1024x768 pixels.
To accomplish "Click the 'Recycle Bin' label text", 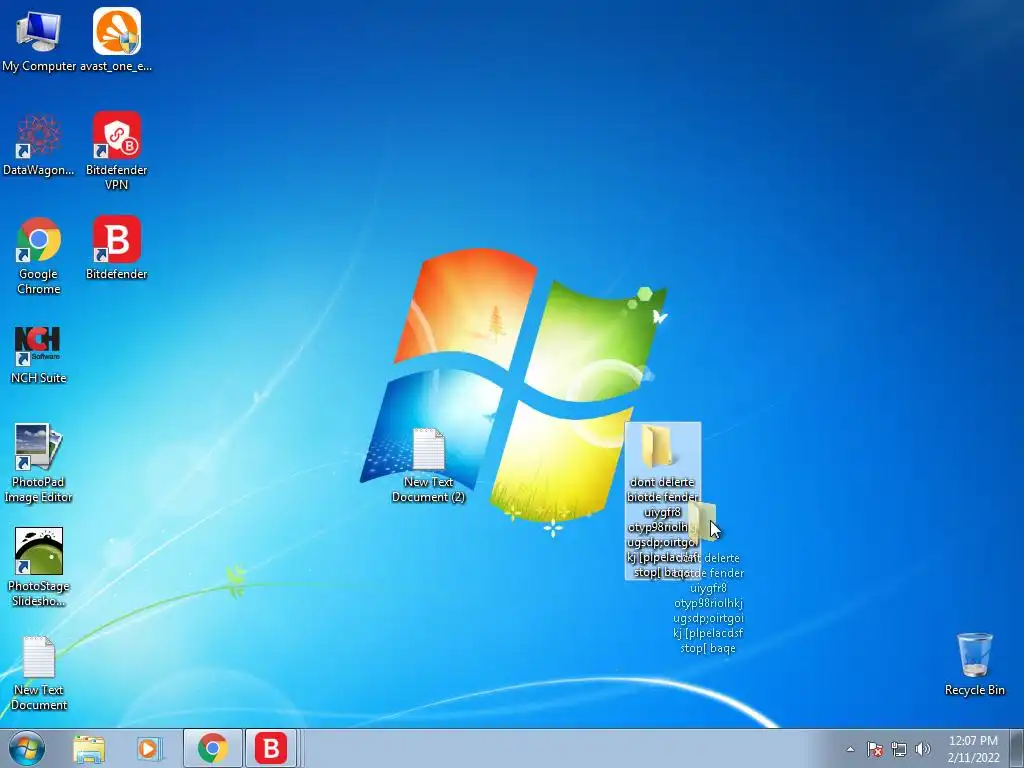I will (x=974, y=690).
